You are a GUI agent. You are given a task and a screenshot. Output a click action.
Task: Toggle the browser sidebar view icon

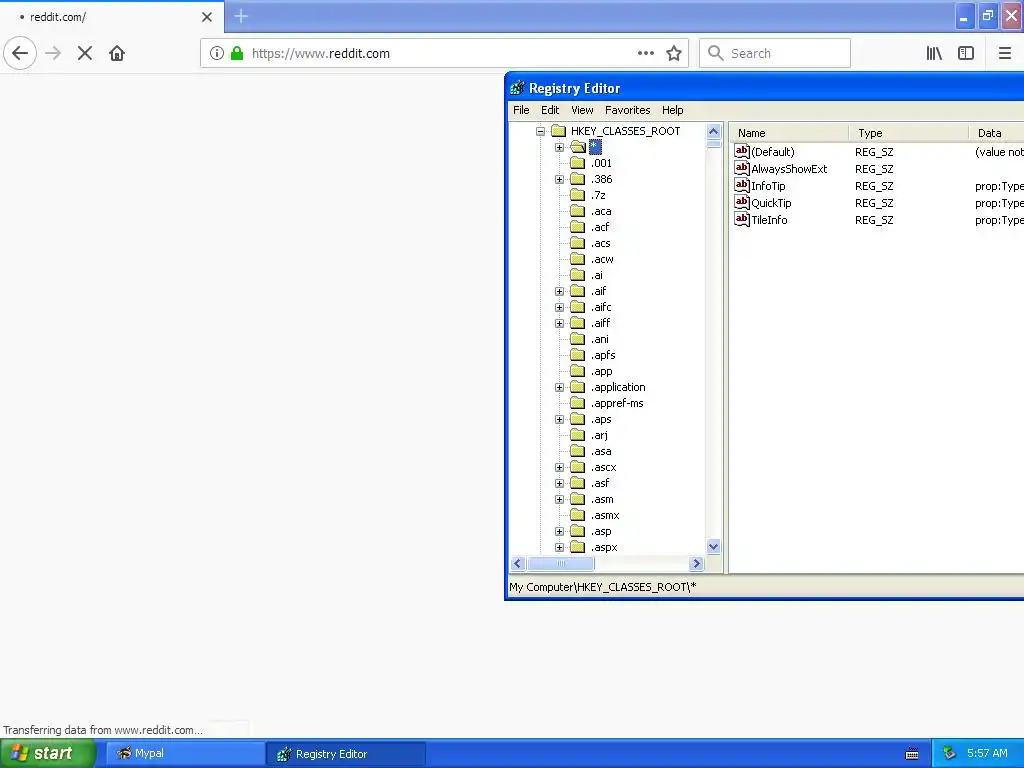[x=966, y=54]
